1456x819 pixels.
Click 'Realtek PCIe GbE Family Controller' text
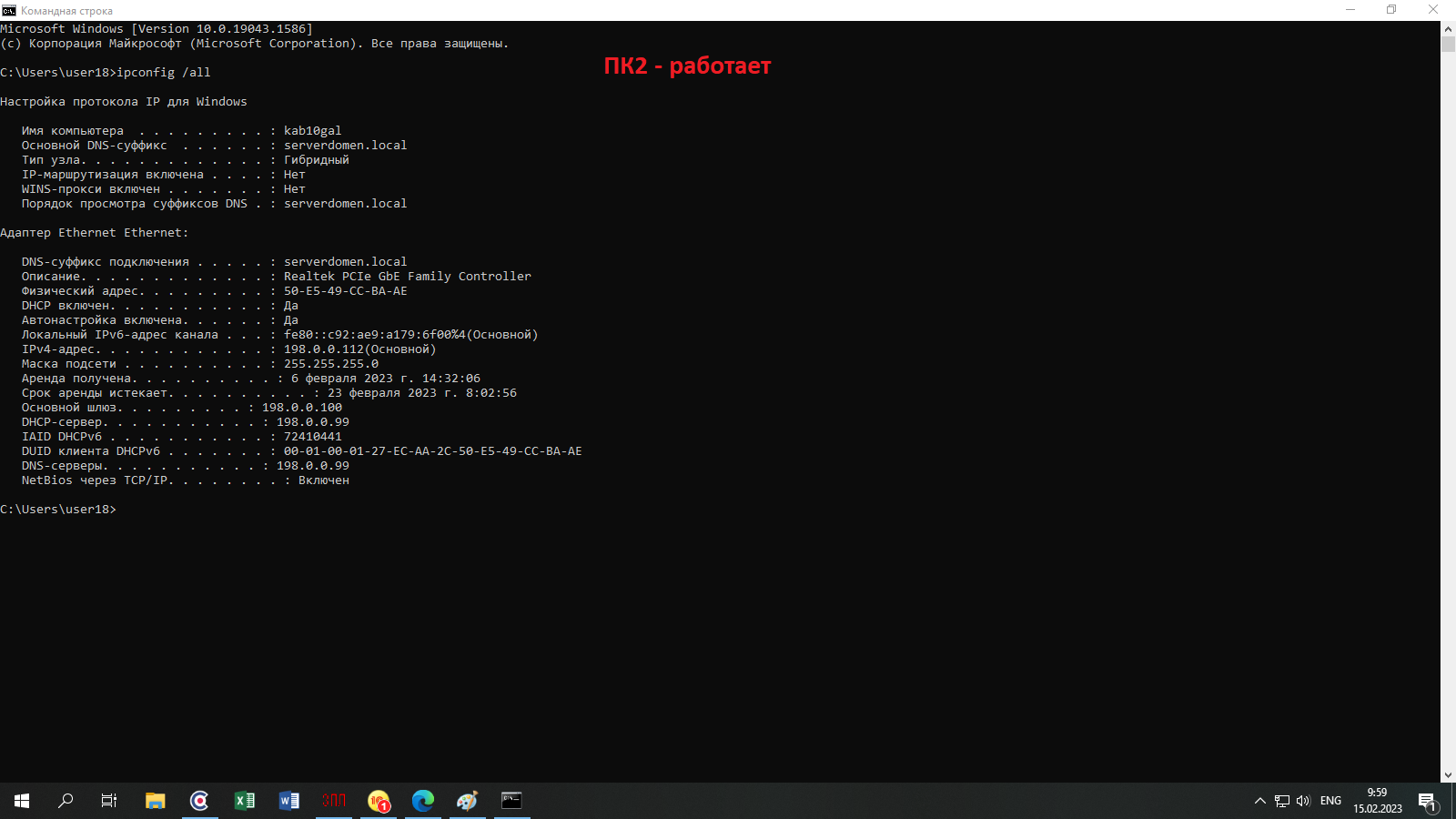[x=408, y=277]
